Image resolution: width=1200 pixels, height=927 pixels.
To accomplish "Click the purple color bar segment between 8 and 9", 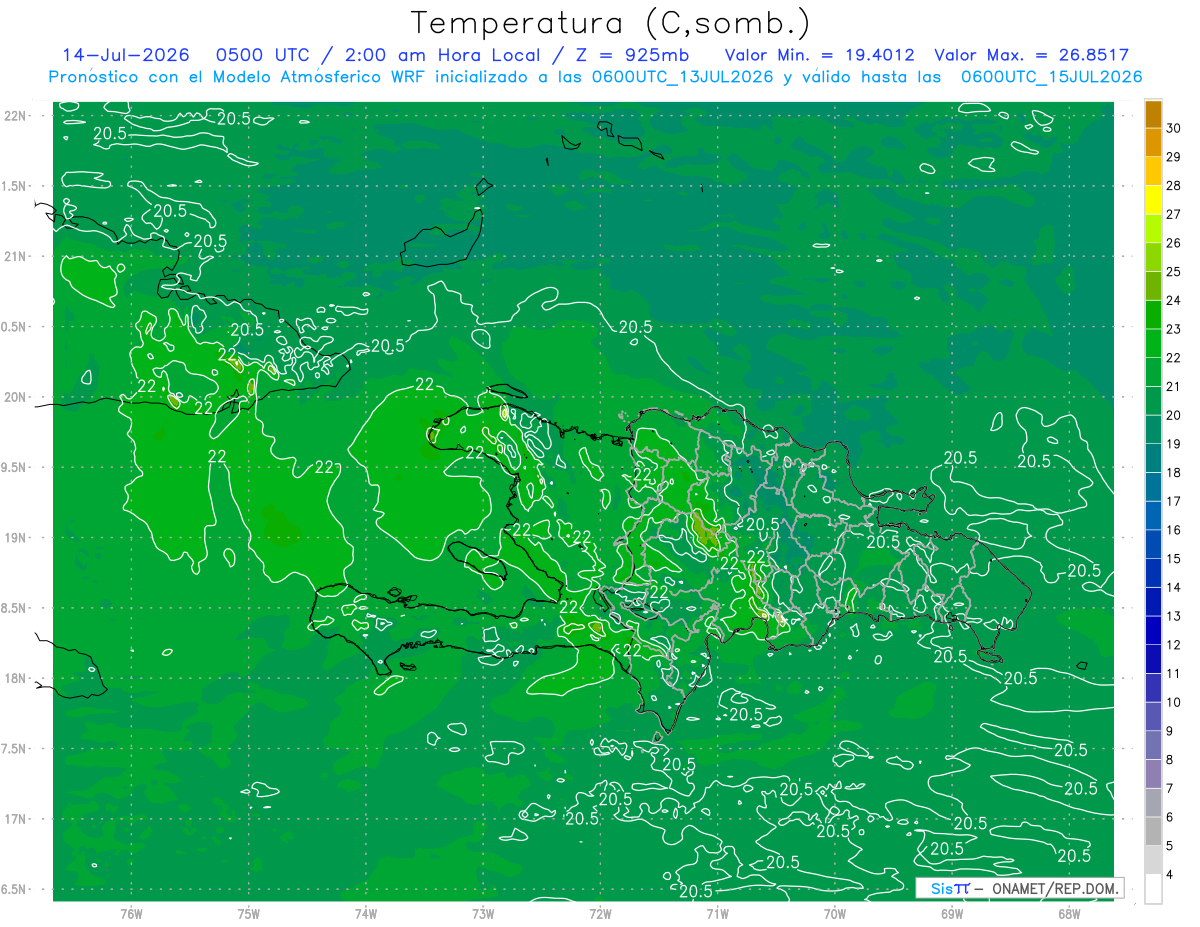I will click(x=1153, y=745).
